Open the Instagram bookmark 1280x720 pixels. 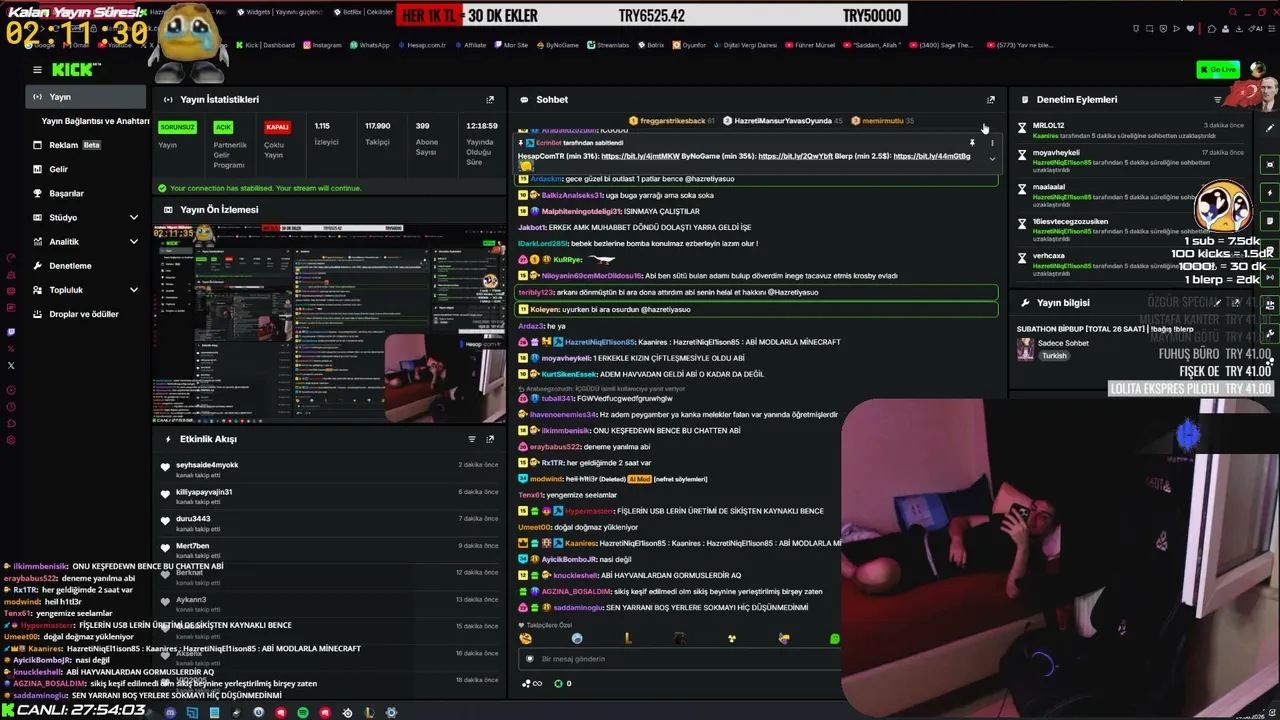coord(322,45)
